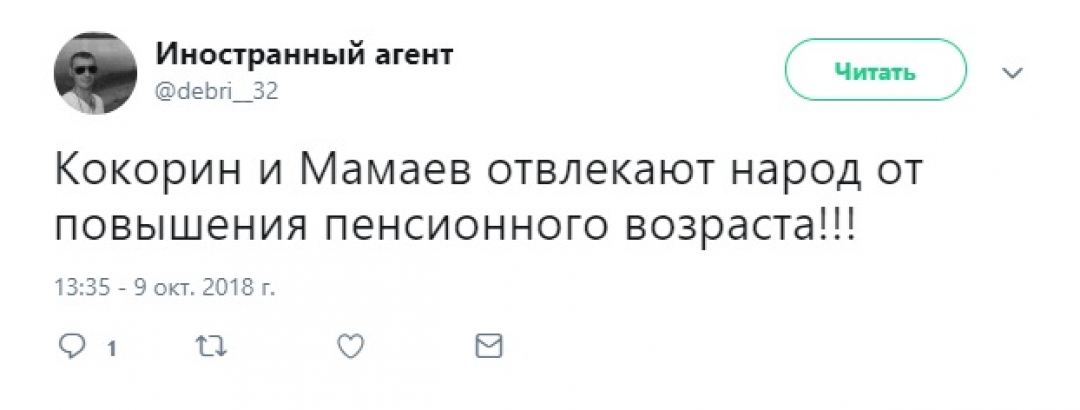The width and height of the screenshot is (1080, 410).
Task: Click the reply count number 1
Action: coord(112,349)
